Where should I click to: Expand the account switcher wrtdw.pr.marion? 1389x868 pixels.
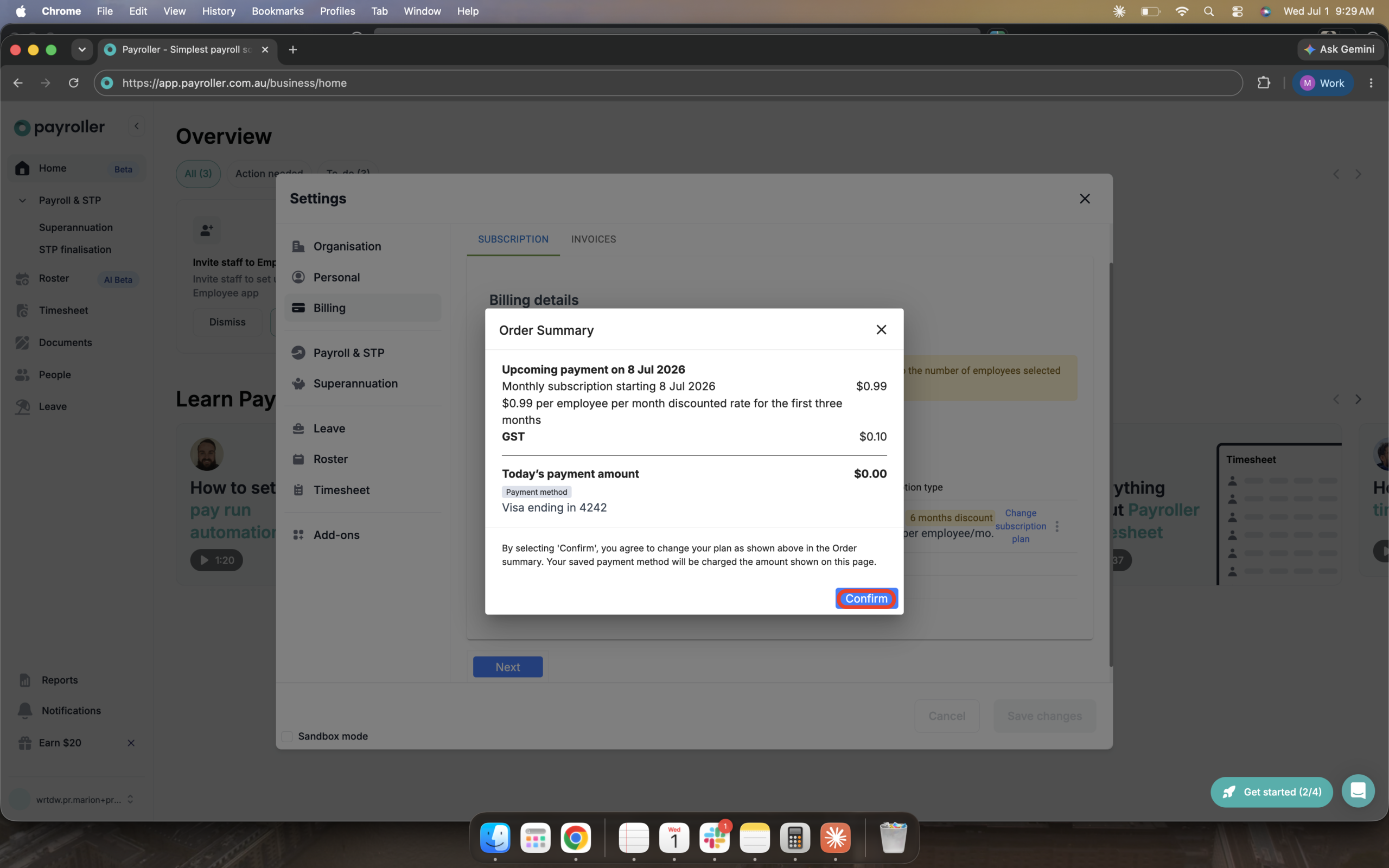point(130,799)
